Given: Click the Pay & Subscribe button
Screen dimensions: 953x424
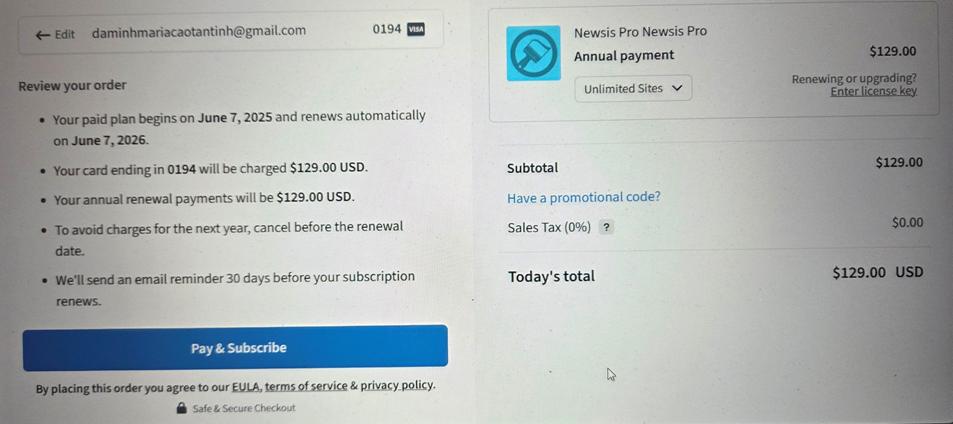Looking at the screenshot, I should click(x=235, y=348).
